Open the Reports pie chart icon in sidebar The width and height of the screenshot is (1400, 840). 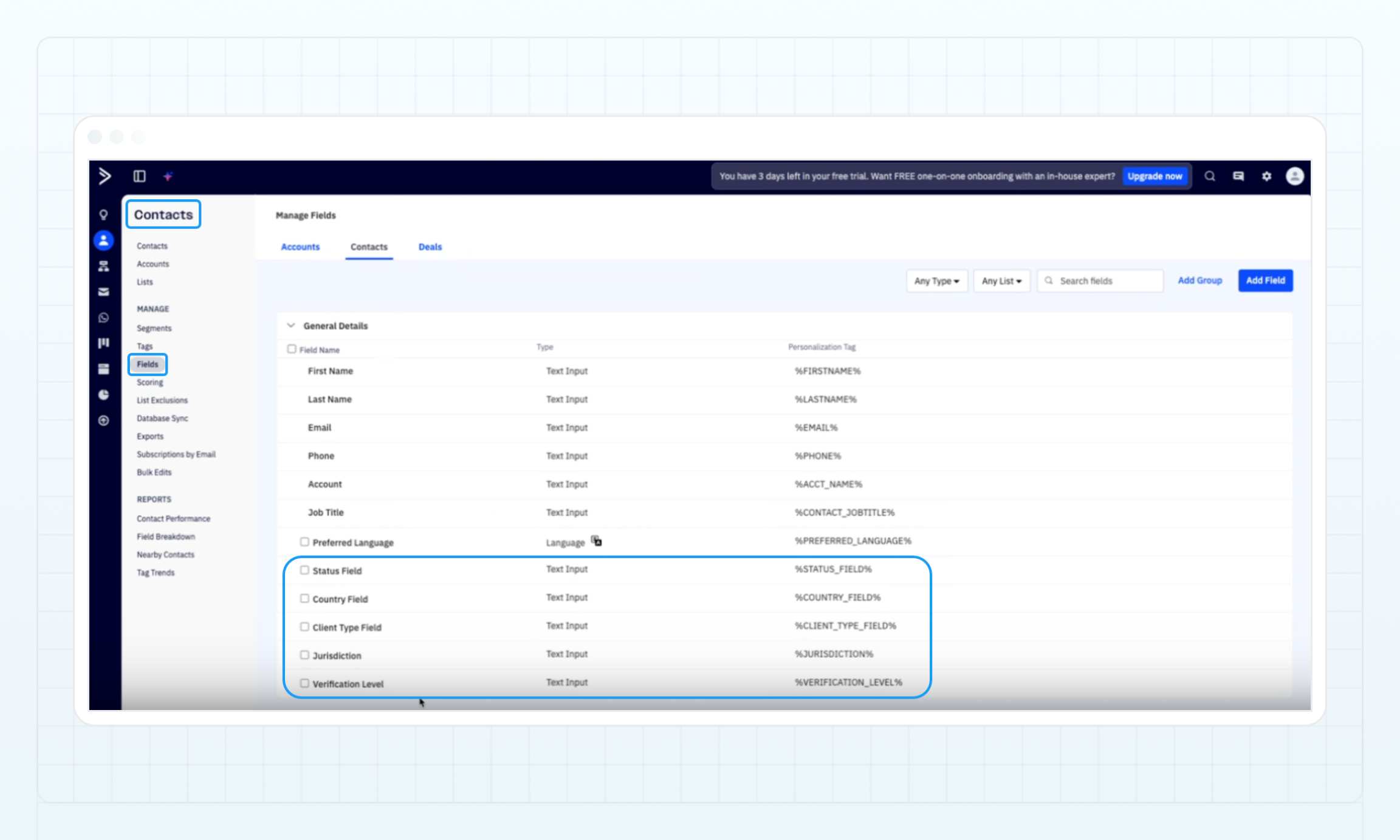(x=104, y=395)
